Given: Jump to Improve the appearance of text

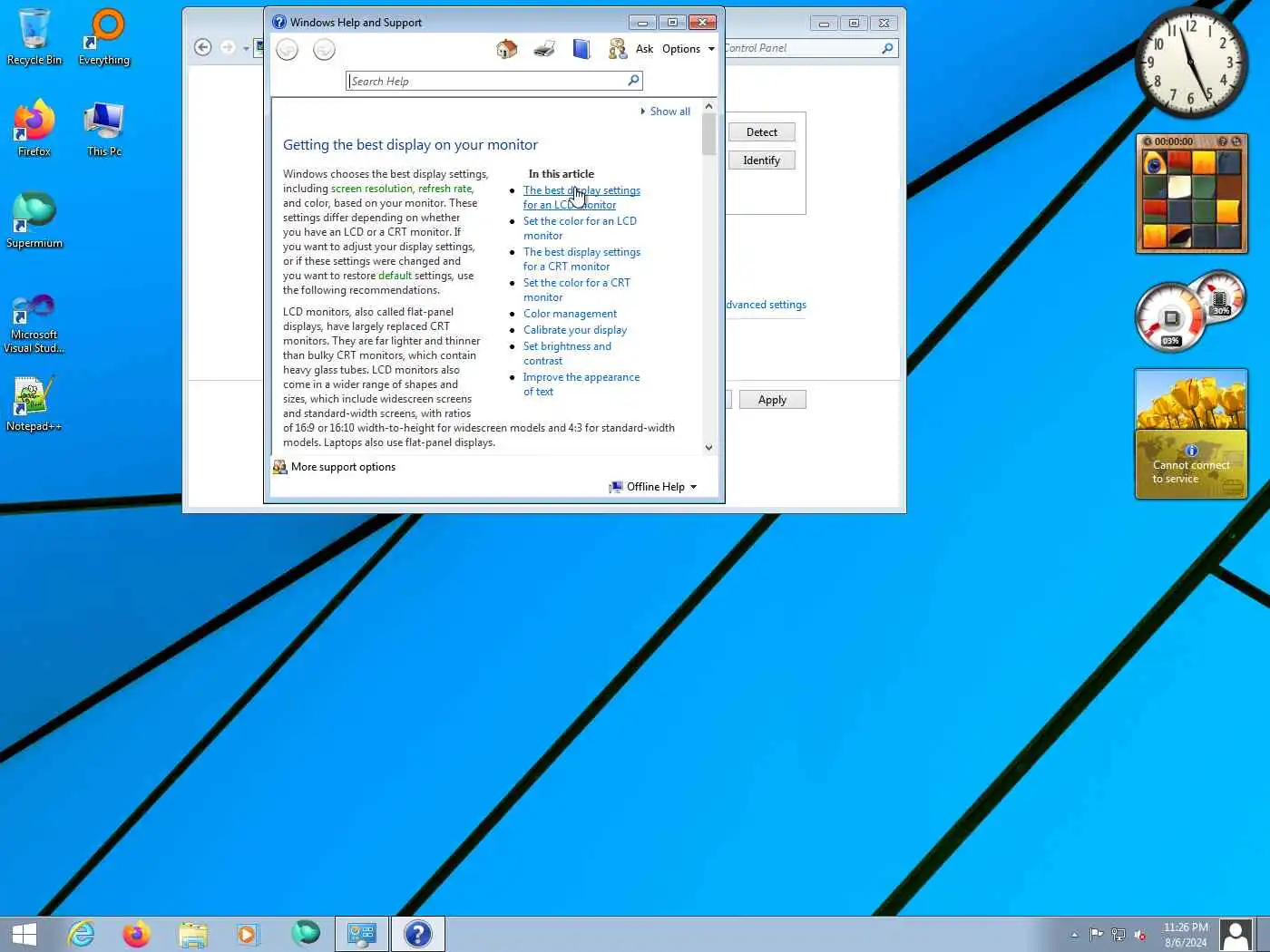Looking at the screenshot, I should click(581, 384).
